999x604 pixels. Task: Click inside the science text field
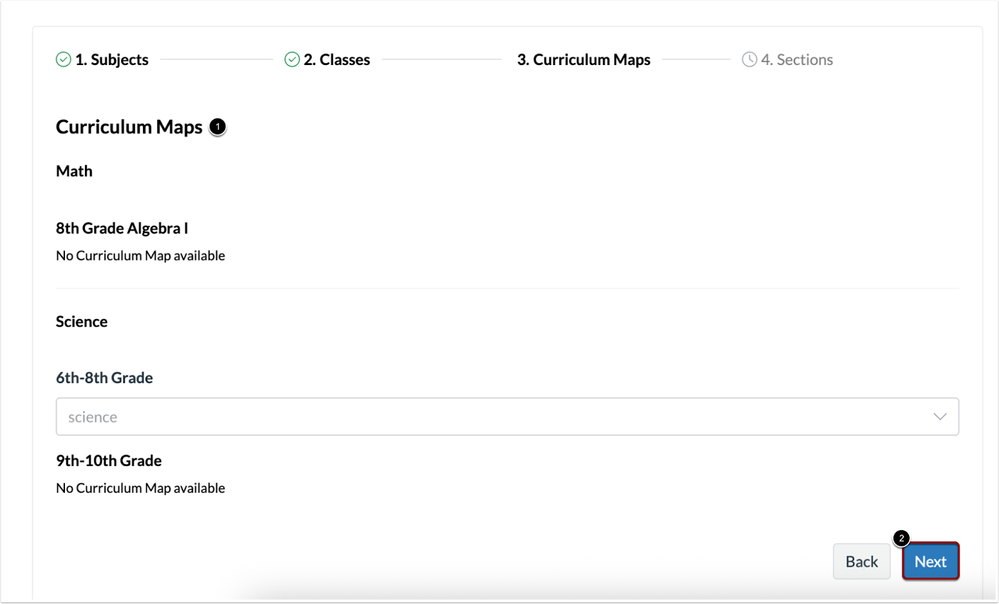(300, 416)
